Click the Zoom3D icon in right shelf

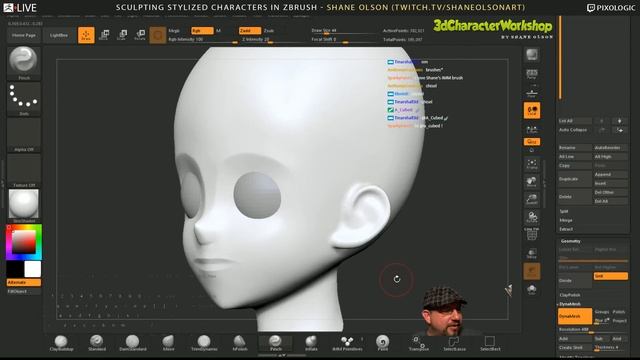tap(531, 200)
